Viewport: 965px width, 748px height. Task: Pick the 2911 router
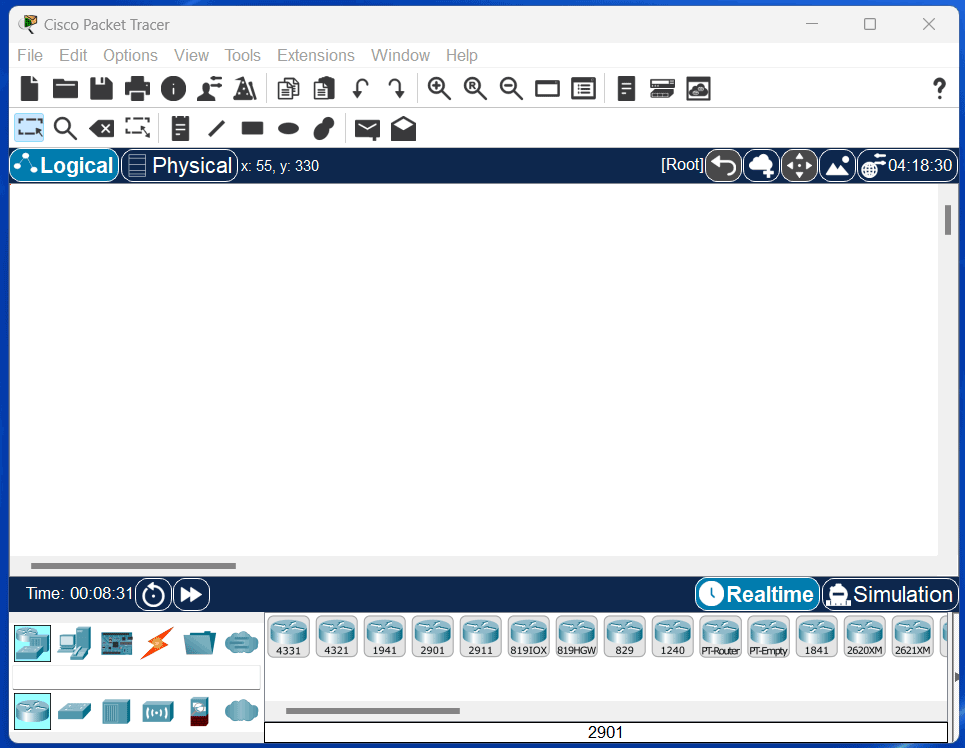(481, 637)
